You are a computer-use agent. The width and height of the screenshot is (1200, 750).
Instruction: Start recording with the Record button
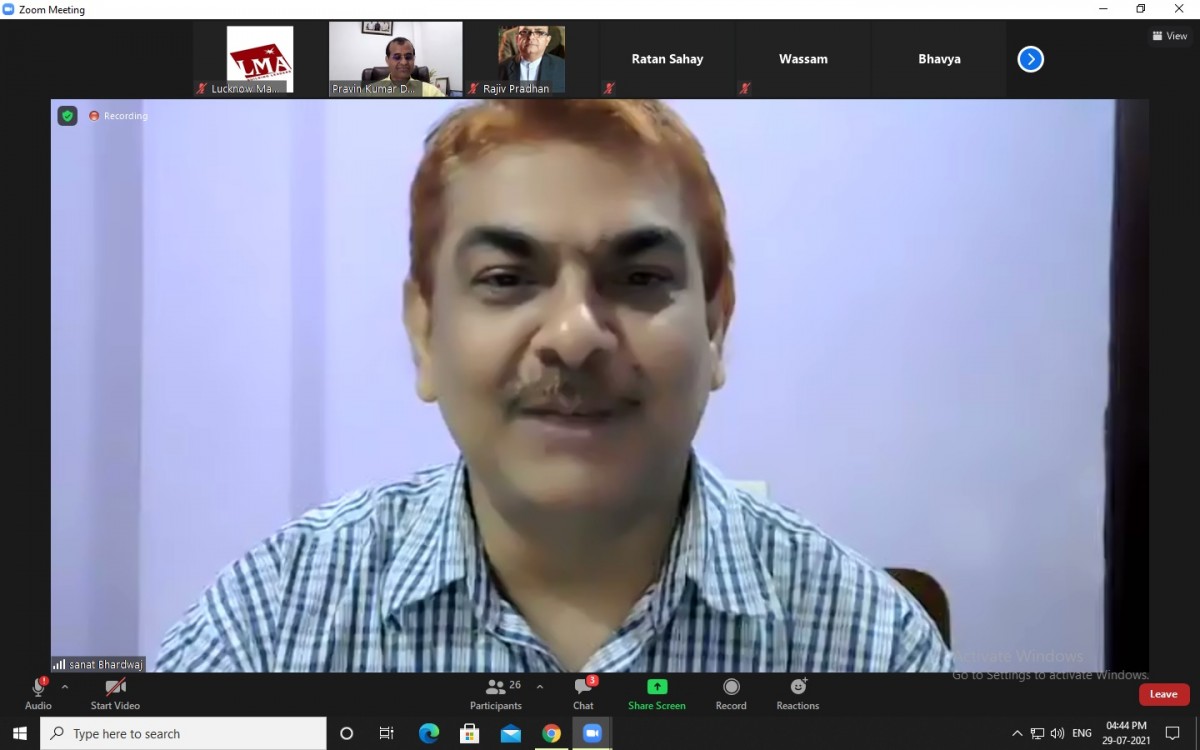pos(731,694)
